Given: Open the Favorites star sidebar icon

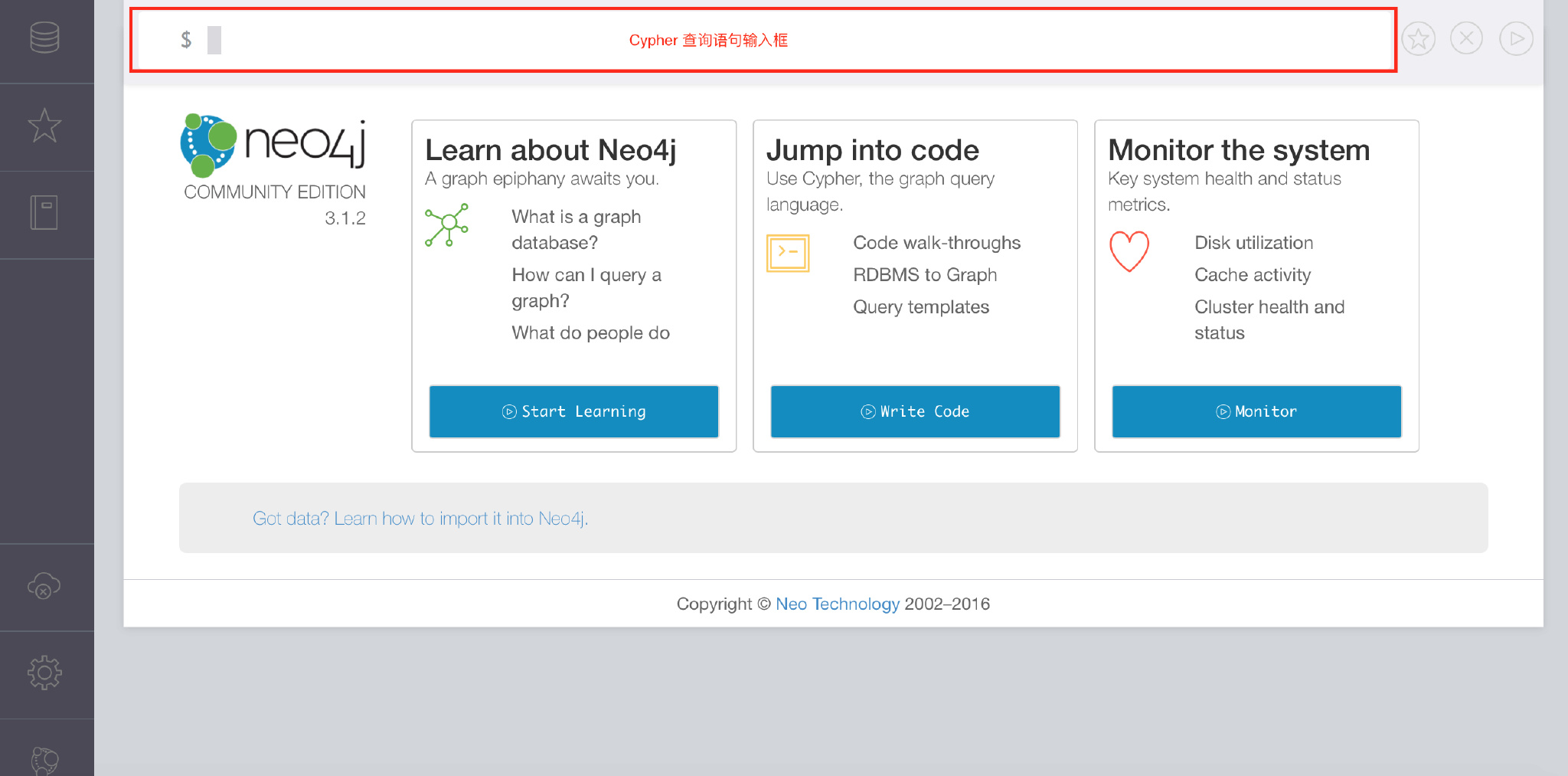Looking at the screenshot, I should pos(45,126).
